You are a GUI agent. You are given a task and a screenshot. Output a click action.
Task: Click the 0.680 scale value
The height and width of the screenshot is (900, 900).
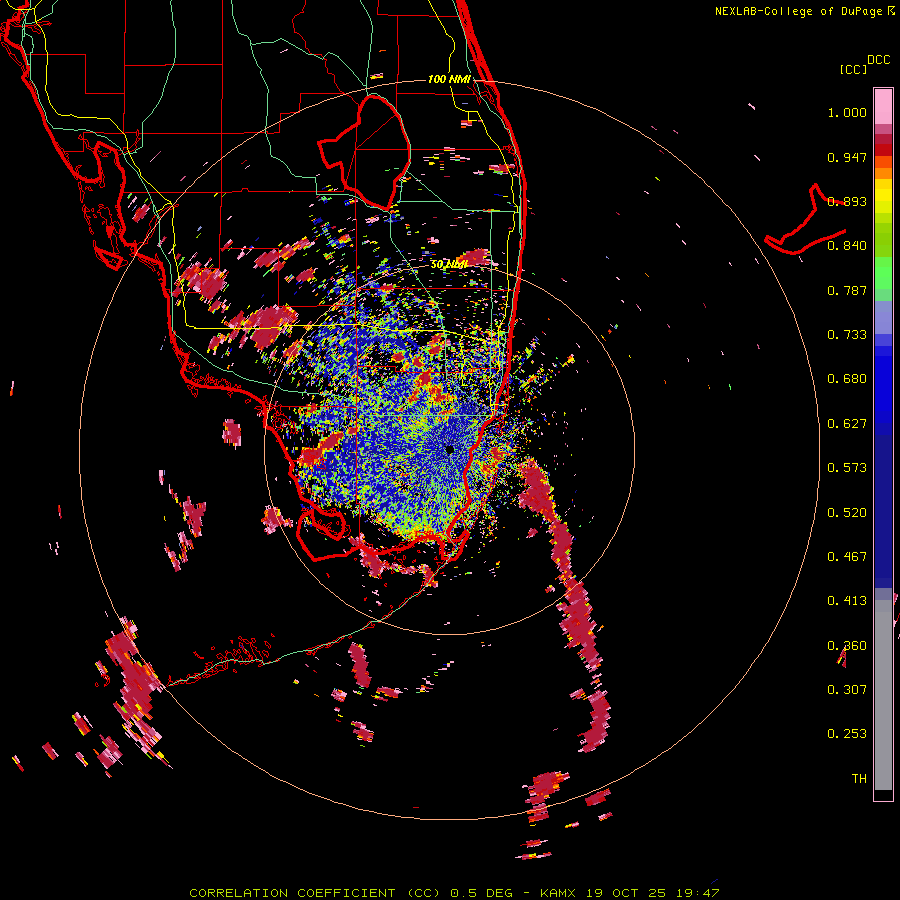tap(847, 379)
